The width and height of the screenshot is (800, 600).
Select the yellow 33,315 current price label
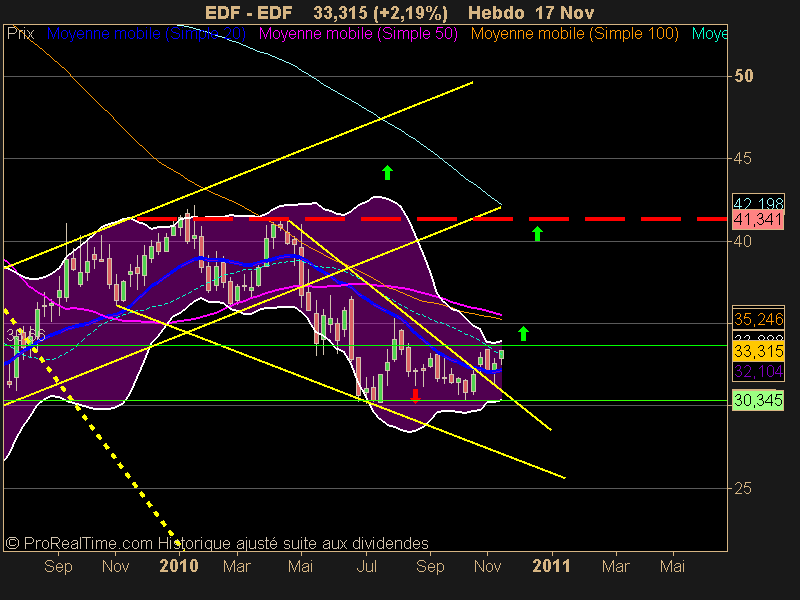tap(758, 351)
